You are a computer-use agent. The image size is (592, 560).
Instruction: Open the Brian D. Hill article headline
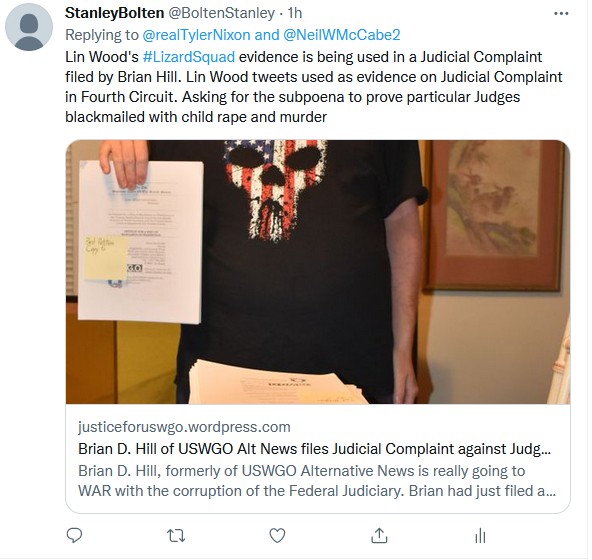(314, 449)
